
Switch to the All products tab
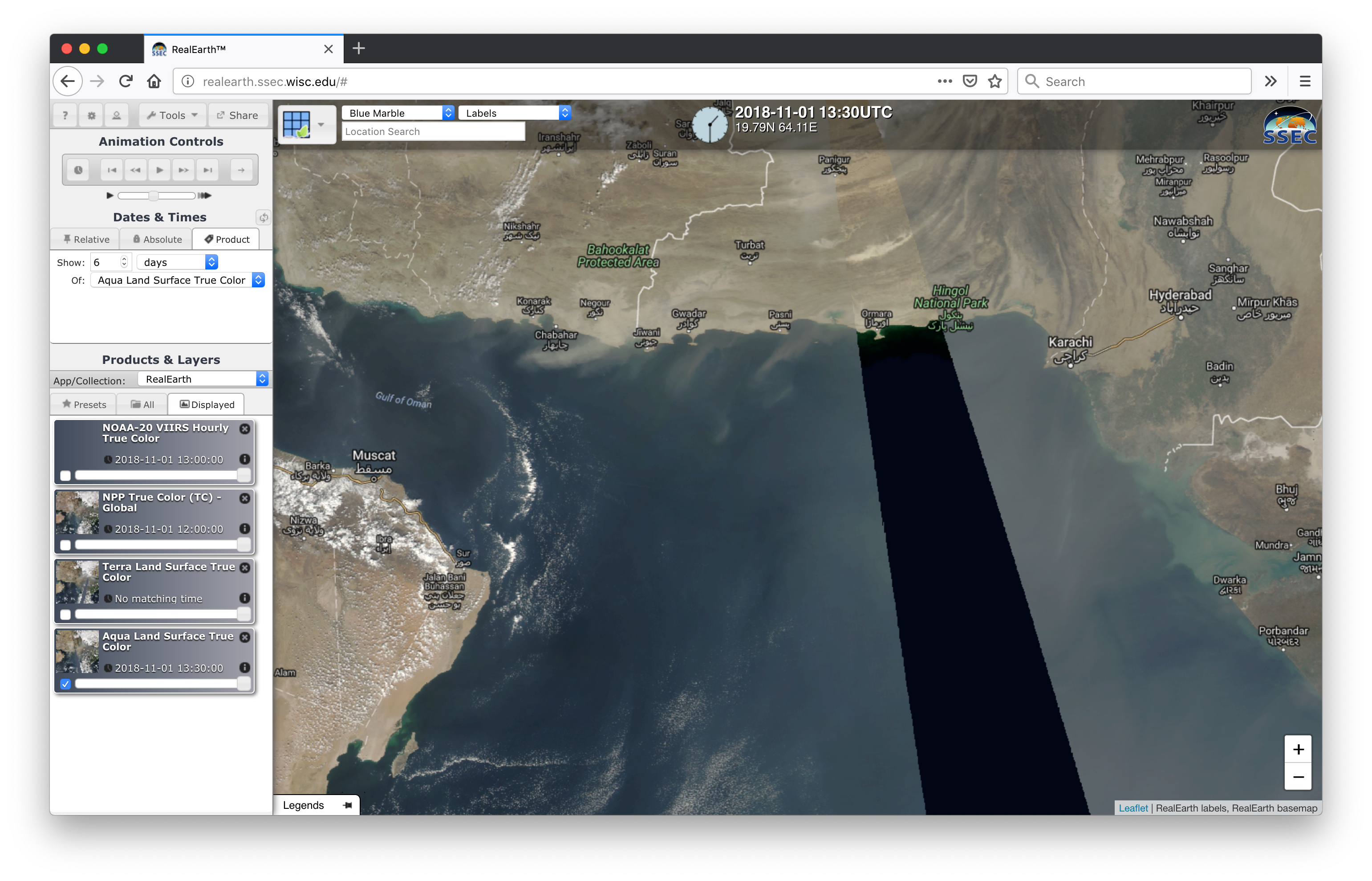coord(142,404)
